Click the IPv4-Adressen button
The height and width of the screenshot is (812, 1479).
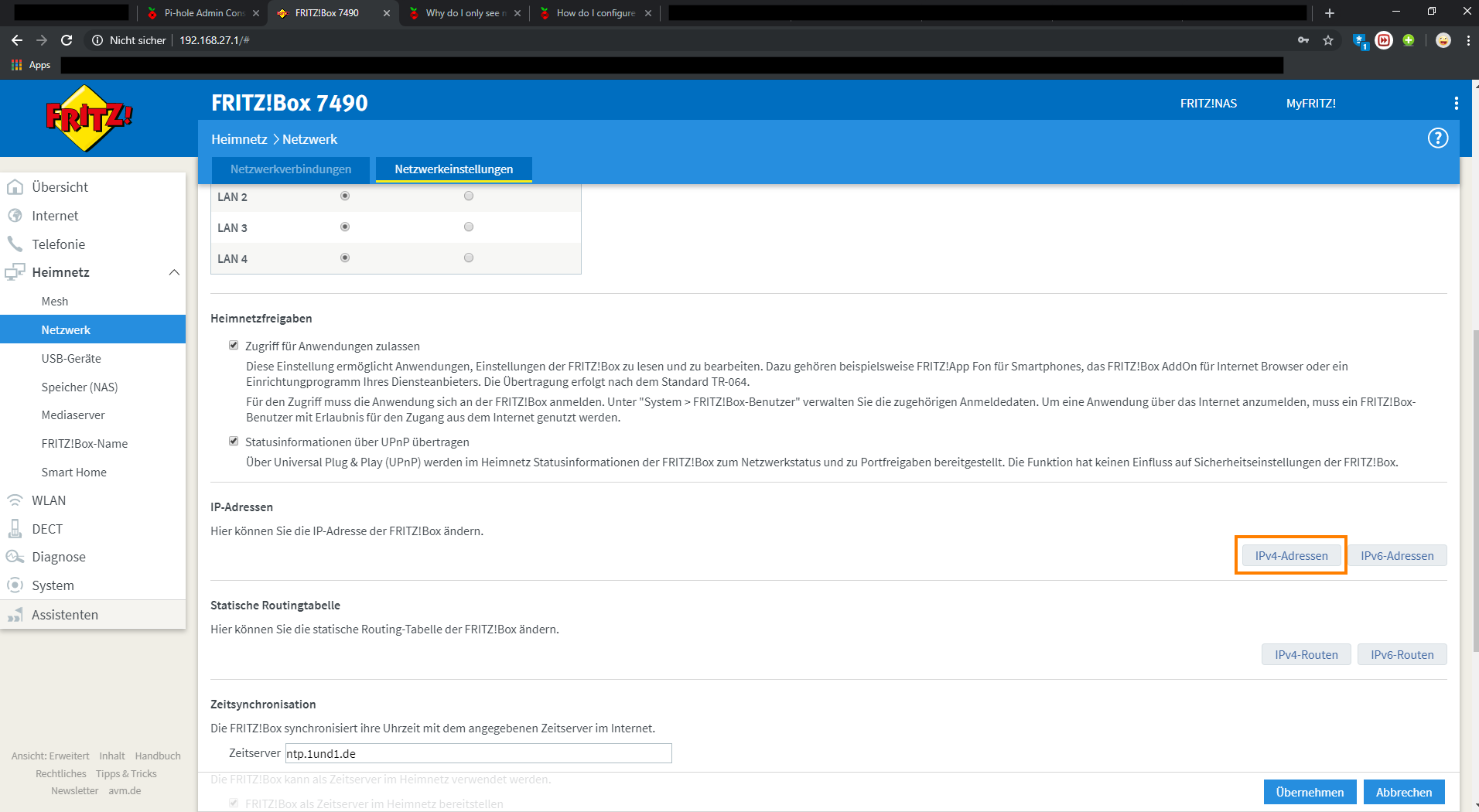(1291, 555)
